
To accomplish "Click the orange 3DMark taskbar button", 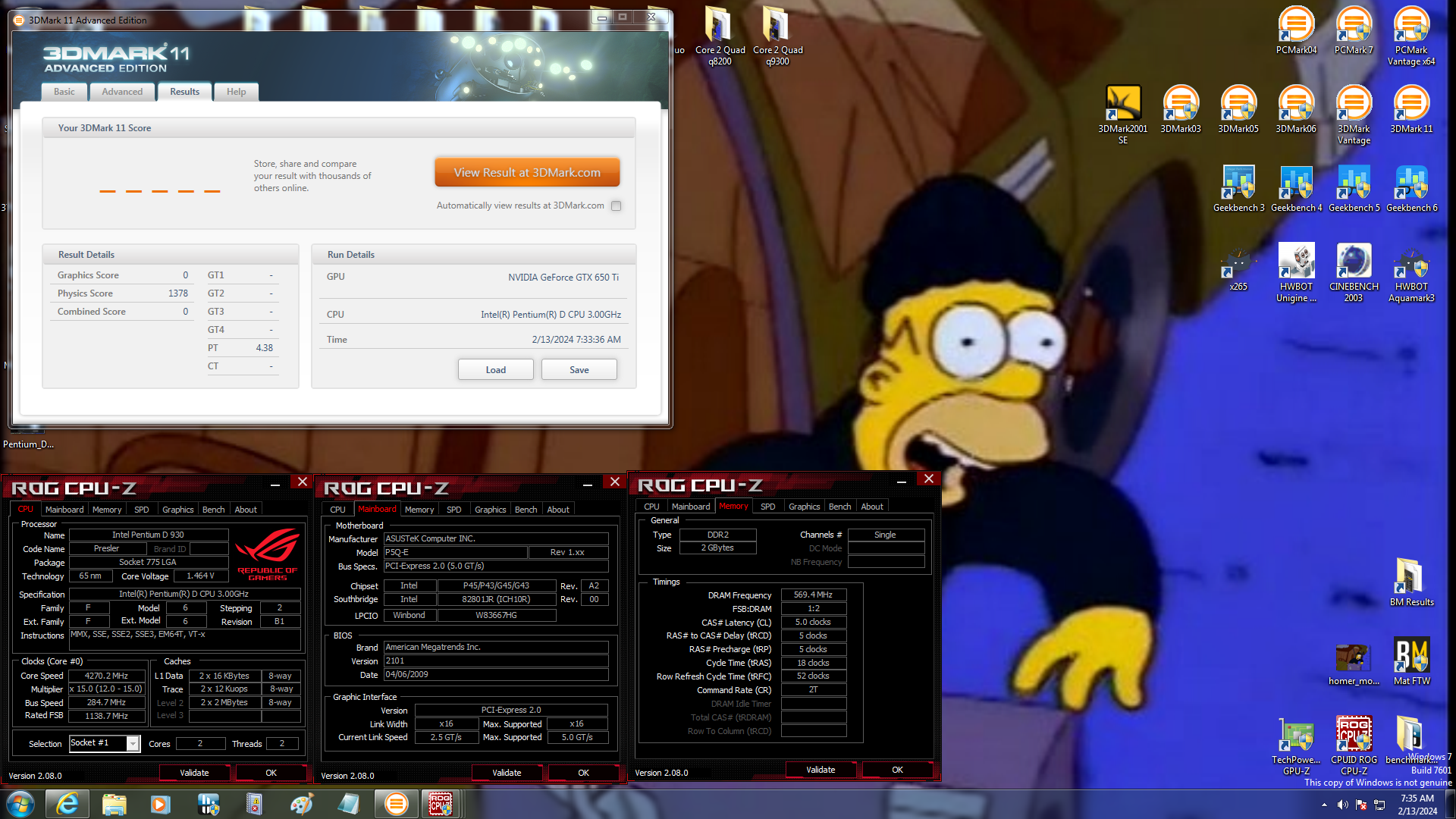I will pyautogui.click(x=395, y=804).
